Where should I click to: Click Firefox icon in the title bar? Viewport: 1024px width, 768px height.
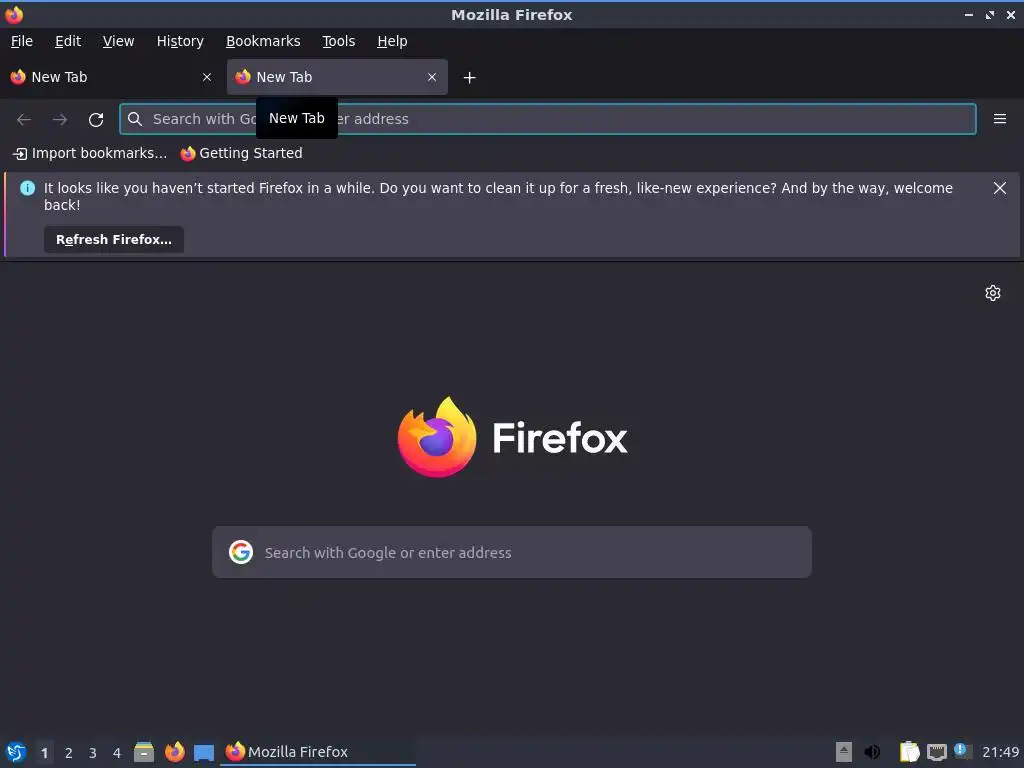coord(14,14)
